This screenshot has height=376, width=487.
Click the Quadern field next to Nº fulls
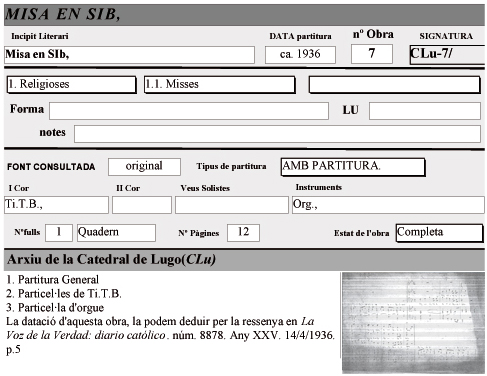click(116, 233)
